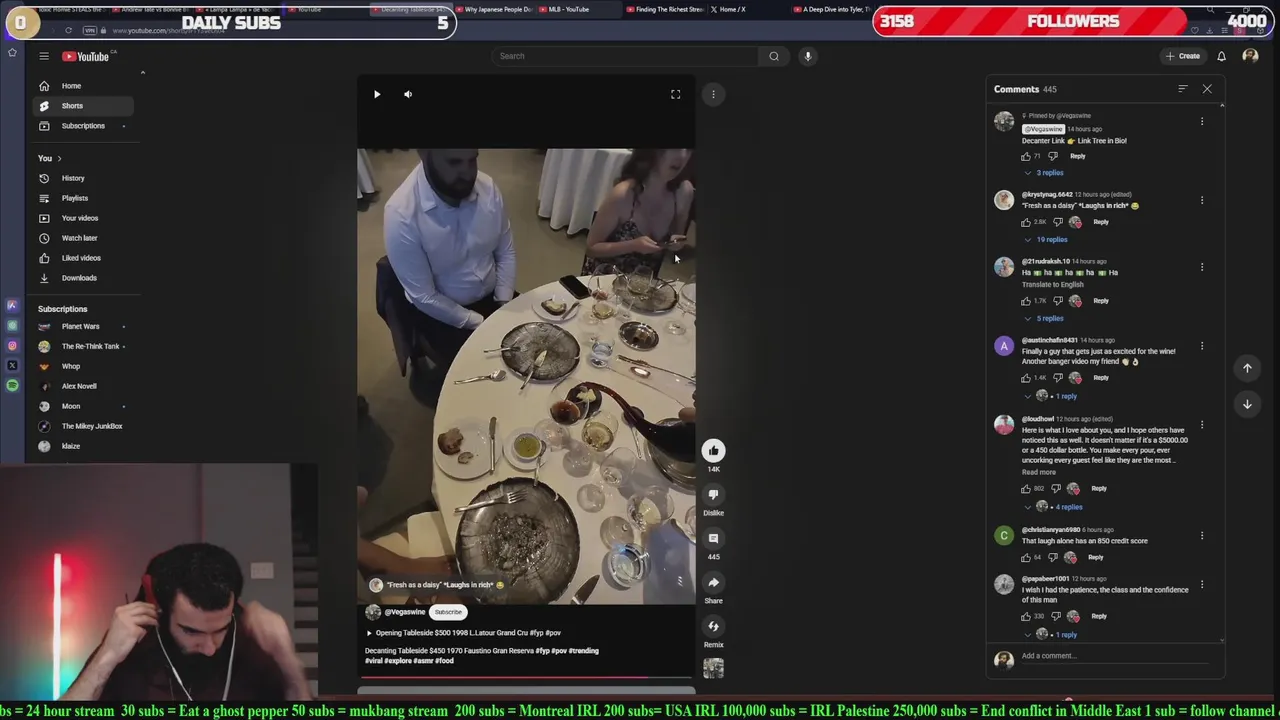
Task: Click Read more on @loudhowl comment
Action: click(x=1039, y=472)
